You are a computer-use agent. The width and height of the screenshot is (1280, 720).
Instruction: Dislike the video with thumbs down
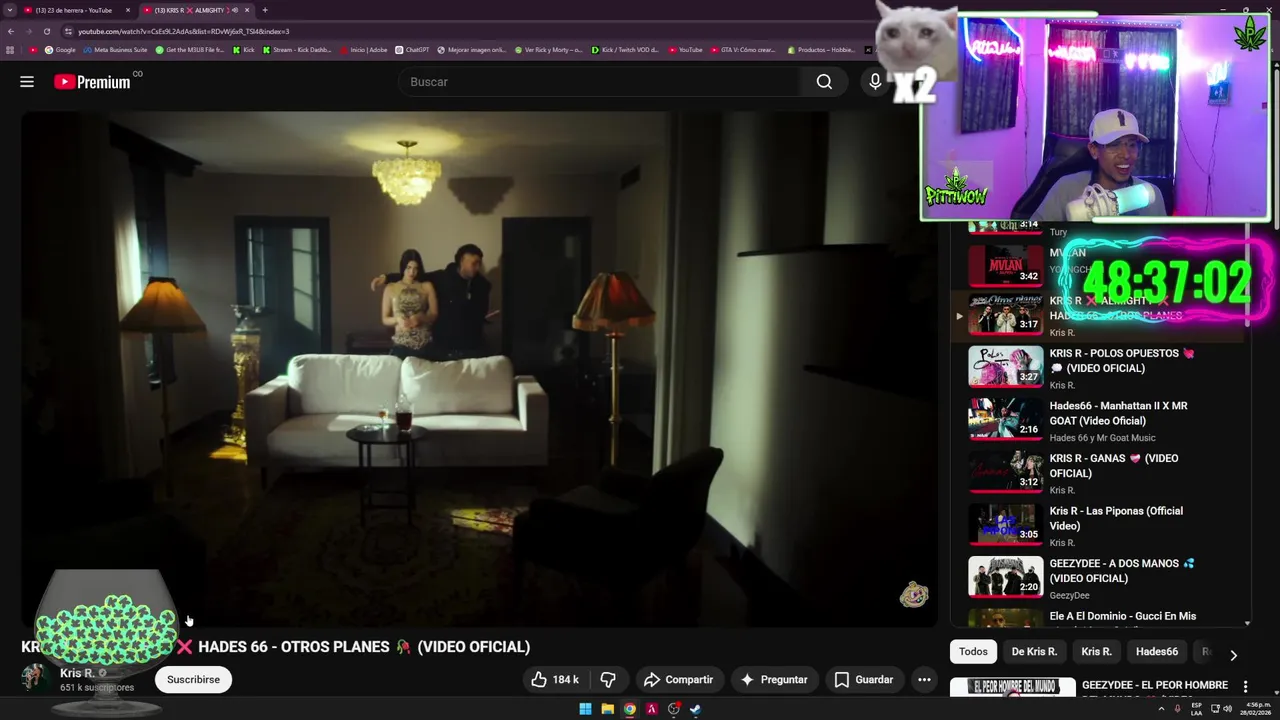pyautogui.click(x=608, y=680)
